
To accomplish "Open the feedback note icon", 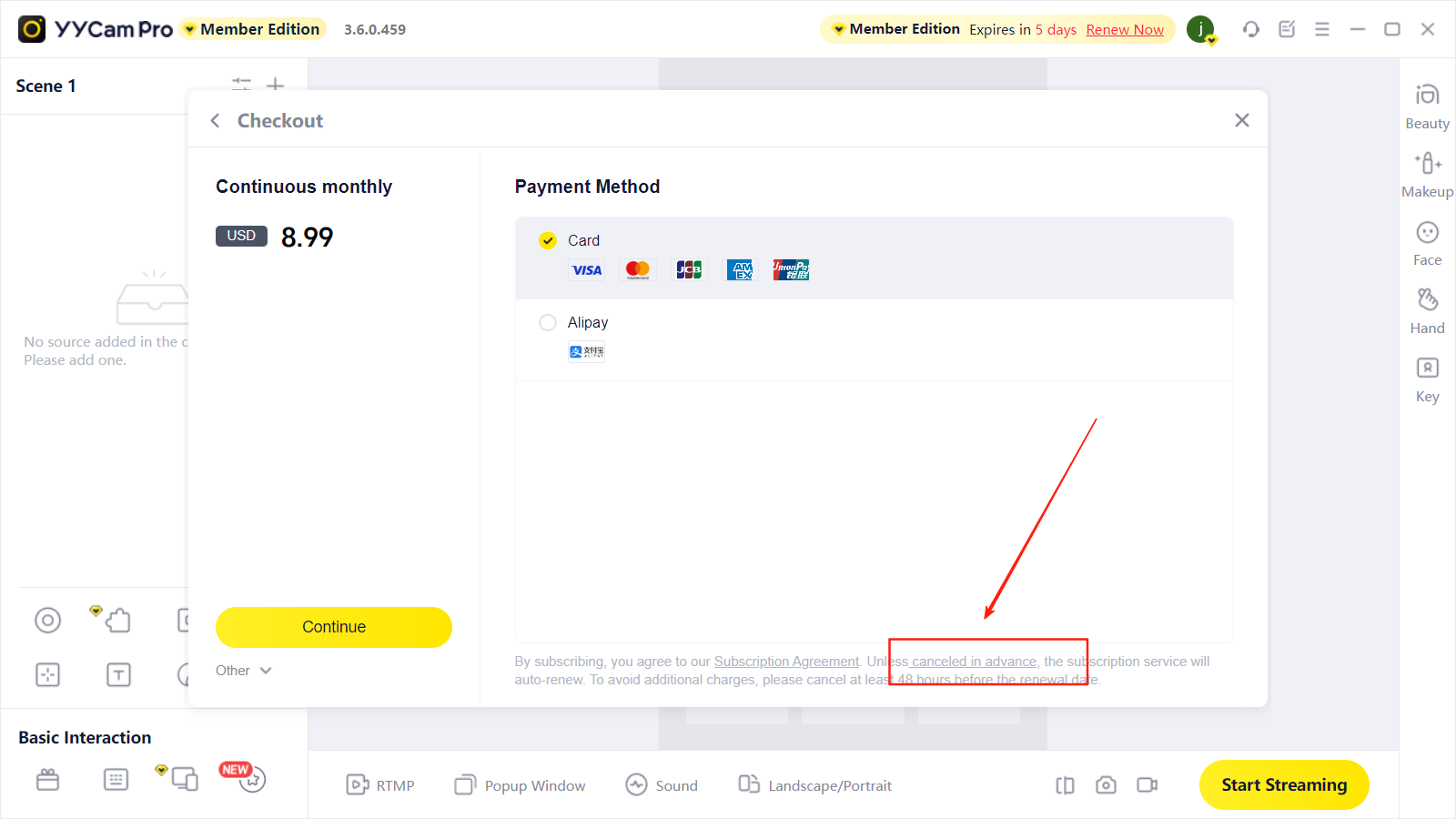I will pos(1287,29).
